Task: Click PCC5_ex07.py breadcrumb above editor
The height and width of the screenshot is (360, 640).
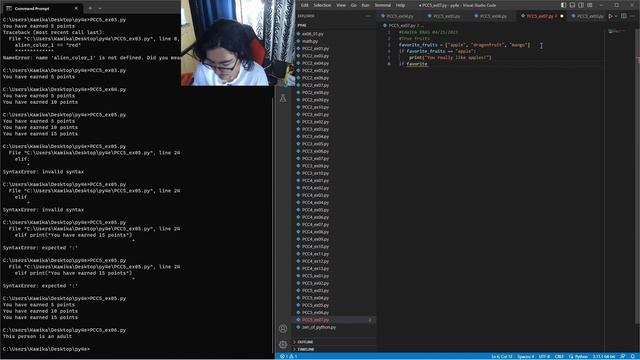Action: click(401, 25)
